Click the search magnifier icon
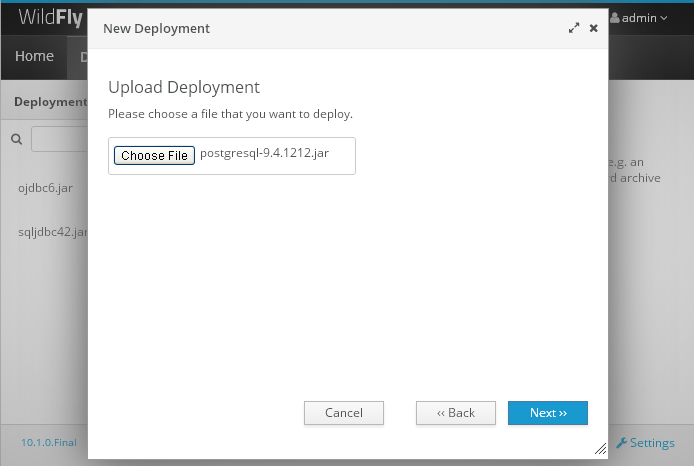The width and height of the screenshot is (694, 466). [16, 139]
